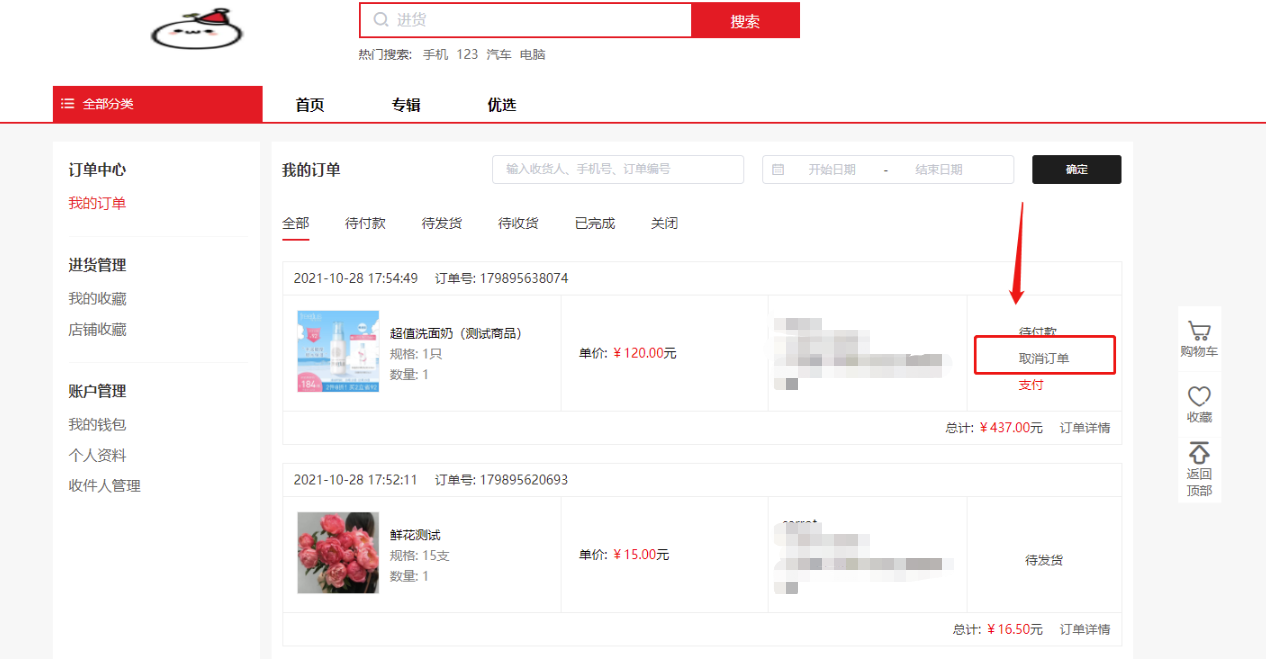The image size is (1266, 662).
Task: Click the 开始日期 date field
Action: 831,170
